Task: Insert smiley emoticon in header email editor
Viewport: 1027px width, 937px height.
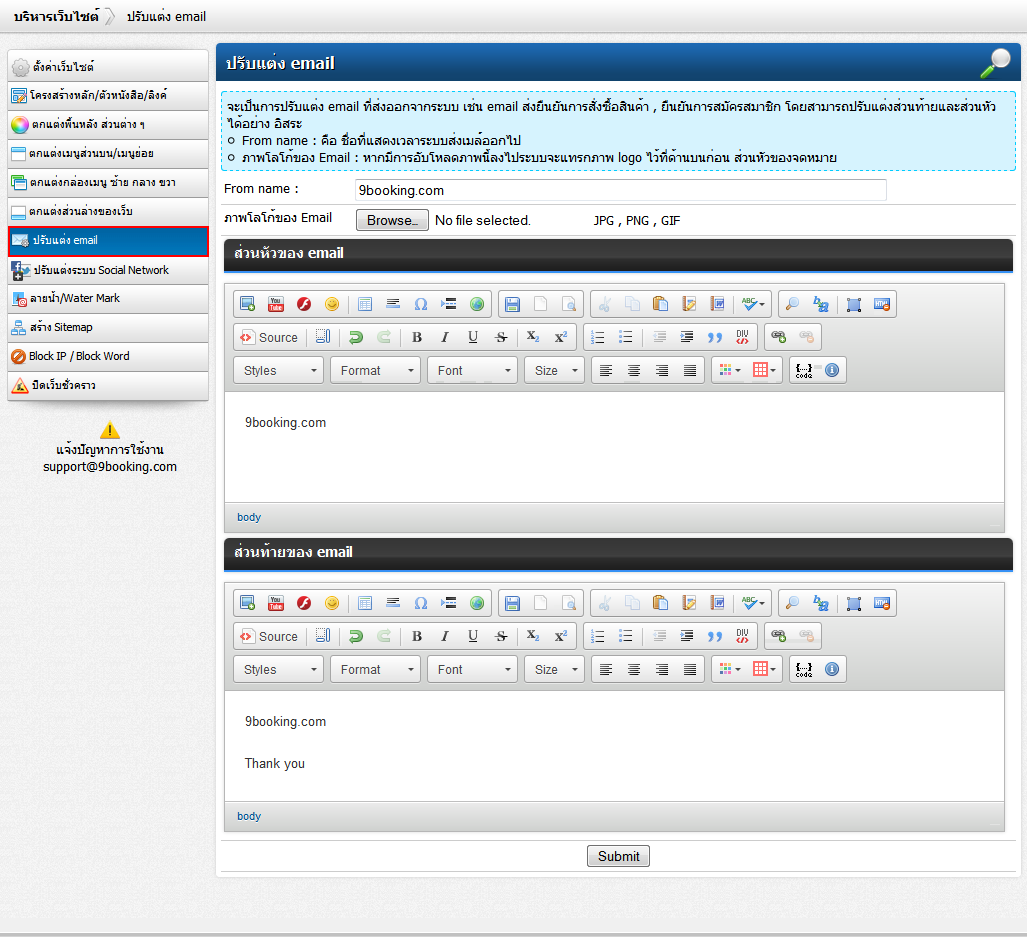Action: (x=332, y=304)
